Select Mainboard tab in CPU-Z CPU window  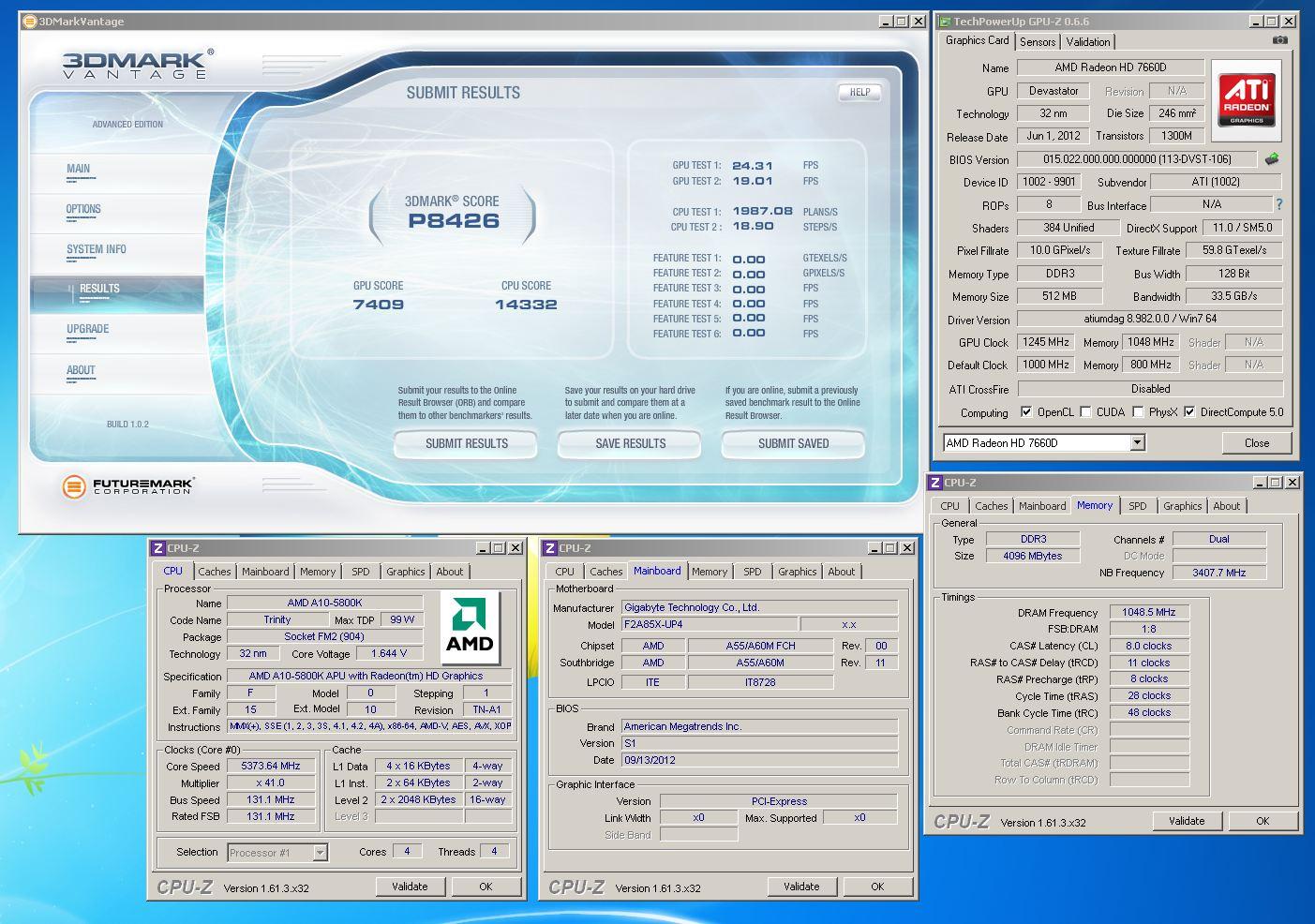pyautogui.click(x=265, y=572)
